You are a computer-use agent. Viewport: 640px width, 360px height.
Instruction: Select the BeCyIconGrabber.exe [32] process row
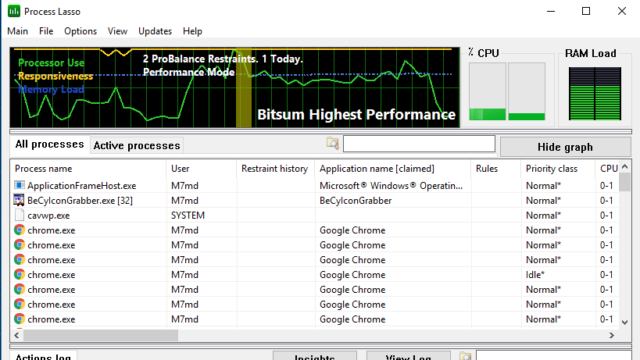[x=315, y=200]
